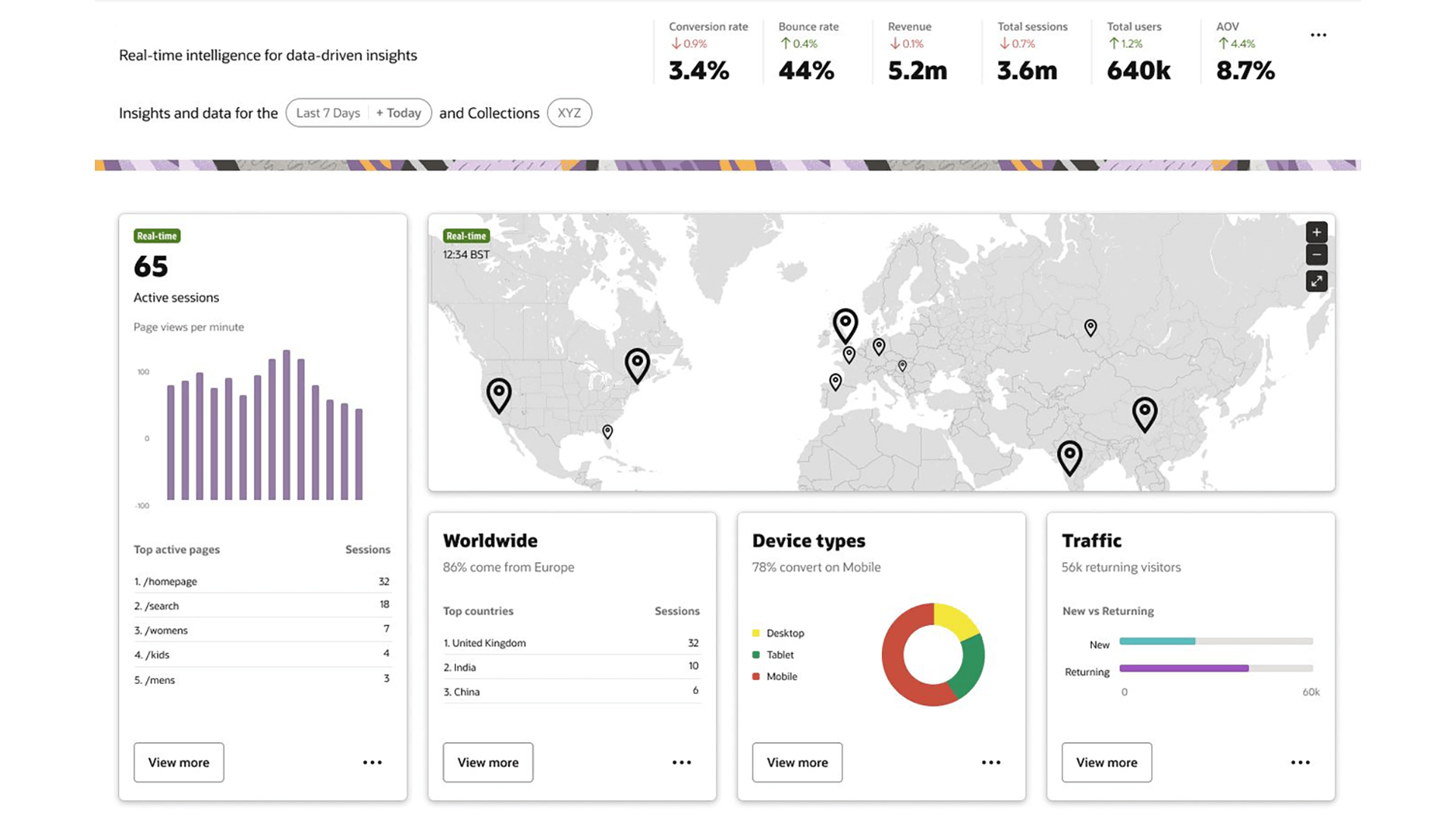This screenshot has height=819, width=1456.
Task: Click View more under Worldwide
Action: 488,762
